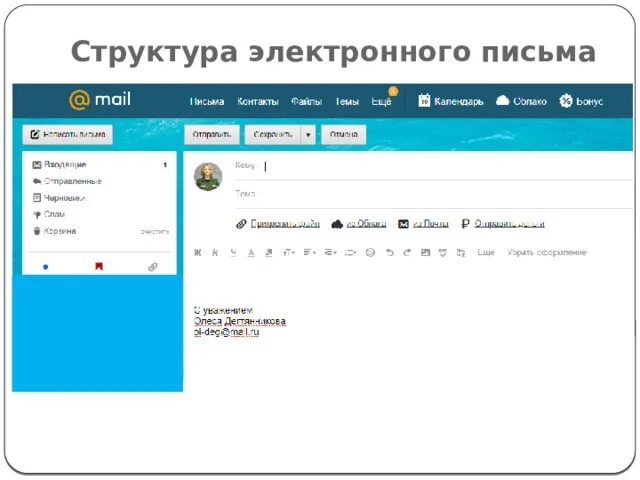
Task: Click the translate icon in the formatting toolbar
Action: [x=461, y=253]
